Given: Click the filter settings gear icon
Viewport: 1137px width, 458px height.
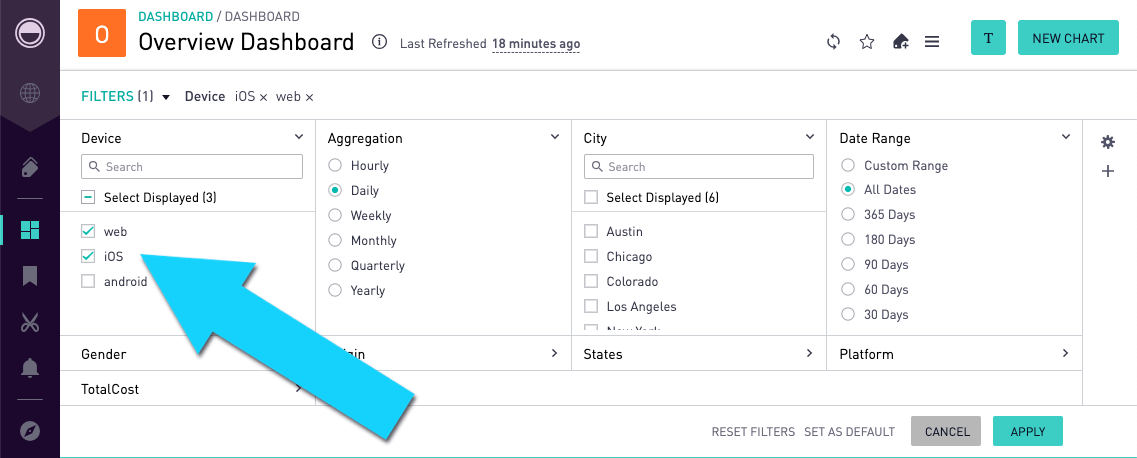Looking at the screenshot, I should pos(1107,142).
